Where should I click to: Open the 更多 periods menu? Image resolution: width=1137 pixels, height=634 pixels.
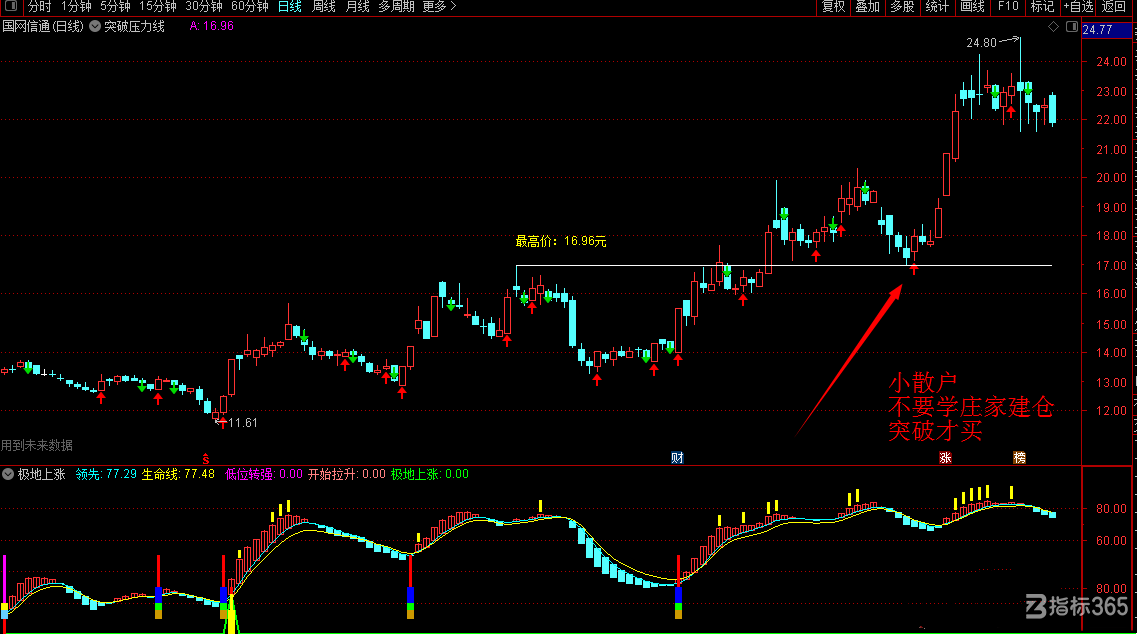pos(439,7)
